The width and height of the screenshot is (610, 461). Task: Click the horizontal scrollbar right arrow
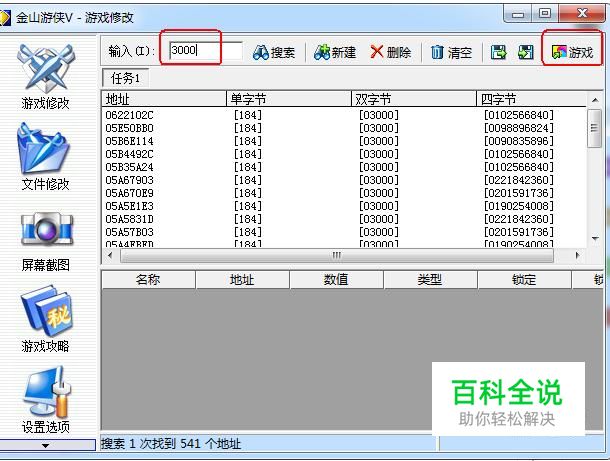(x=577, y=256)
